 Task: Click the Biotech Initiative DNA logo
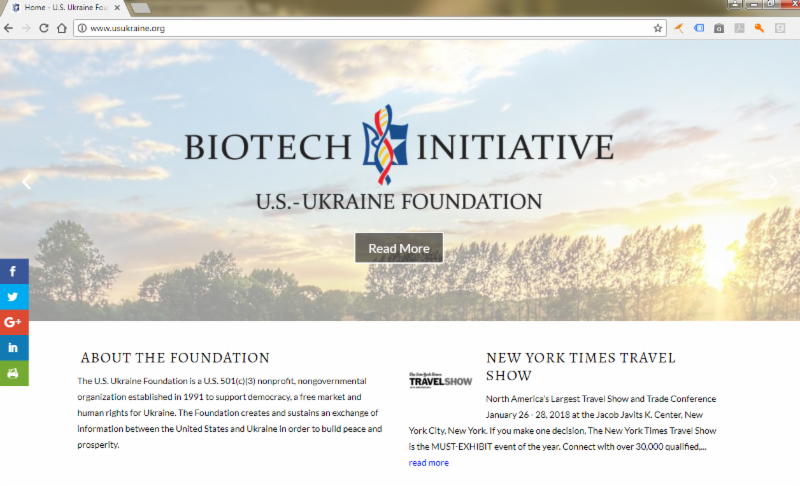pyautogui.click(x=385, y=145)
